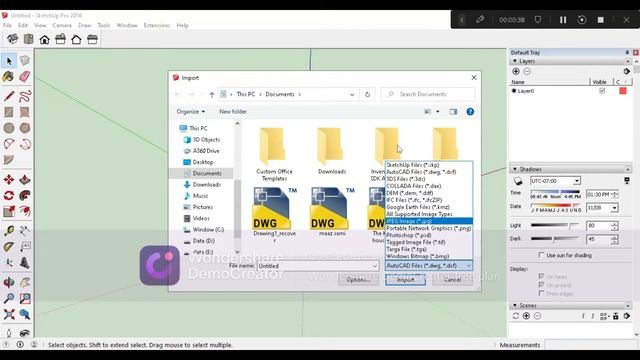Select the arrow Select tool
Viewport: 640px width, 360px height.
coord(9,61)
